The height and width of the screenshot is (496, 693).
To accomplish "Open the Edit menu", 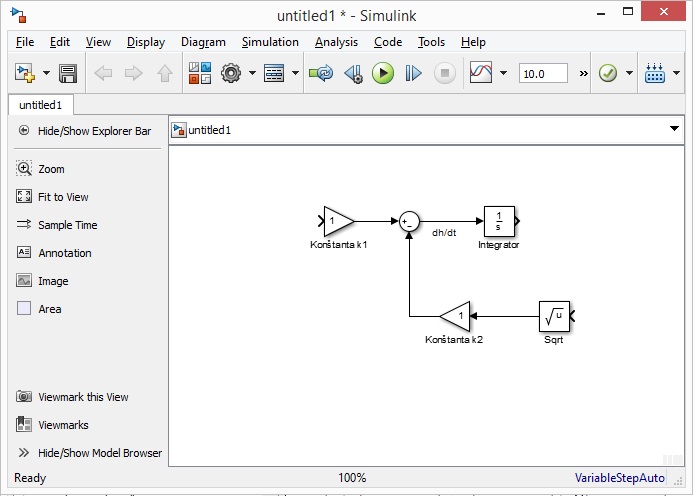I will coord(60,42).
